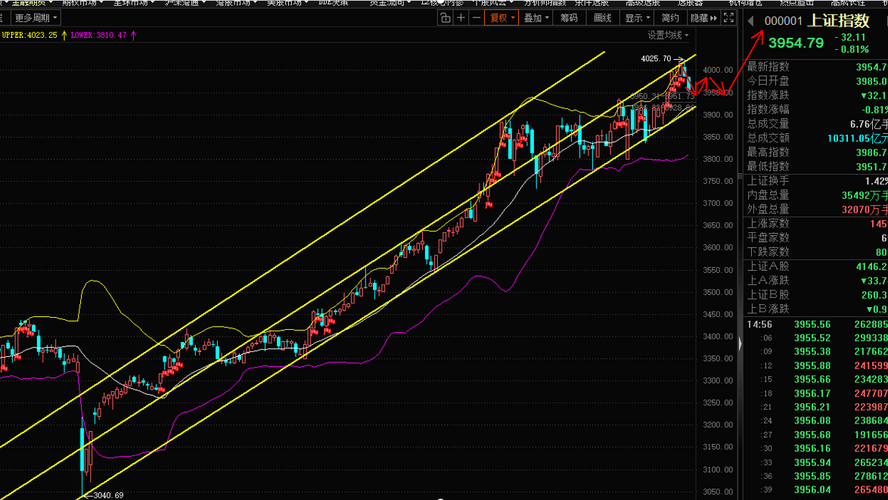Click the 内盘总量 35492万 value
Image resolution: width=888 pixels, height=500 pixels.
tap(864, 195)
